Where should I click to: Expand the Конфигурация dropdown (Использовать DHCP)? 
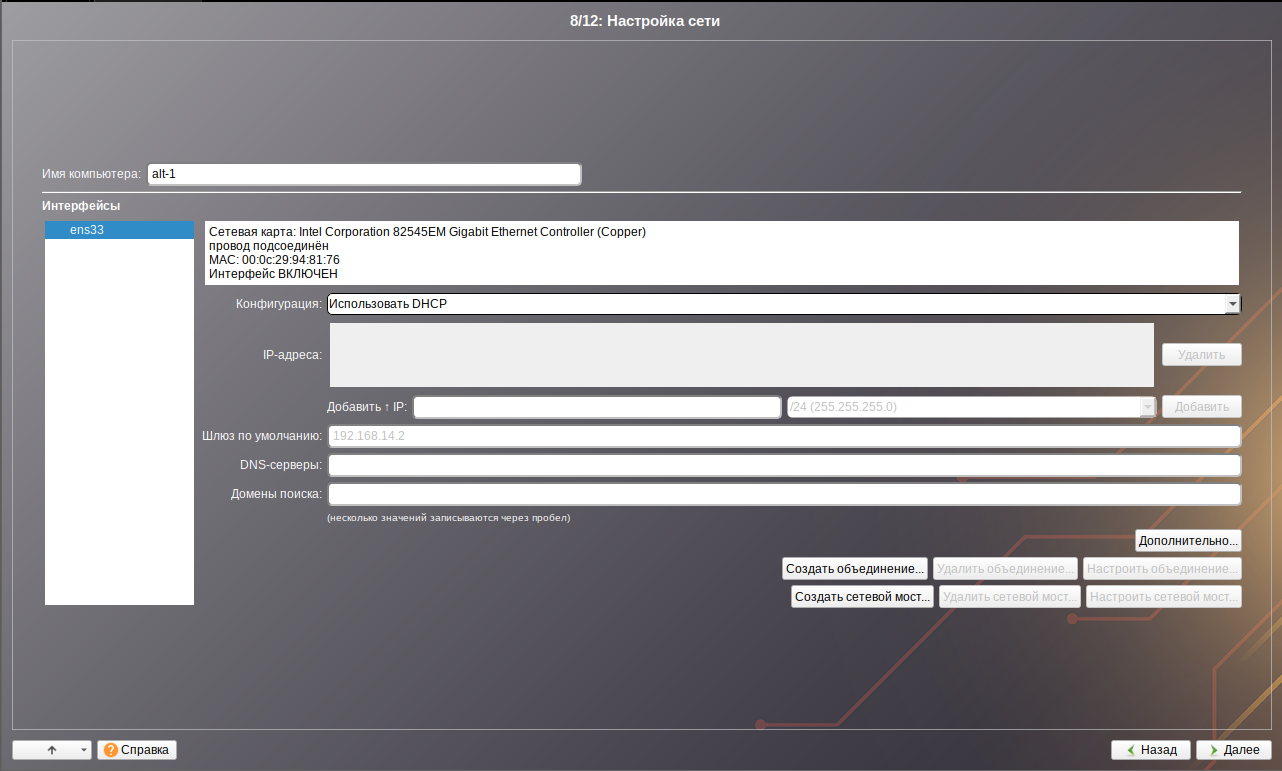click(783, 304)
